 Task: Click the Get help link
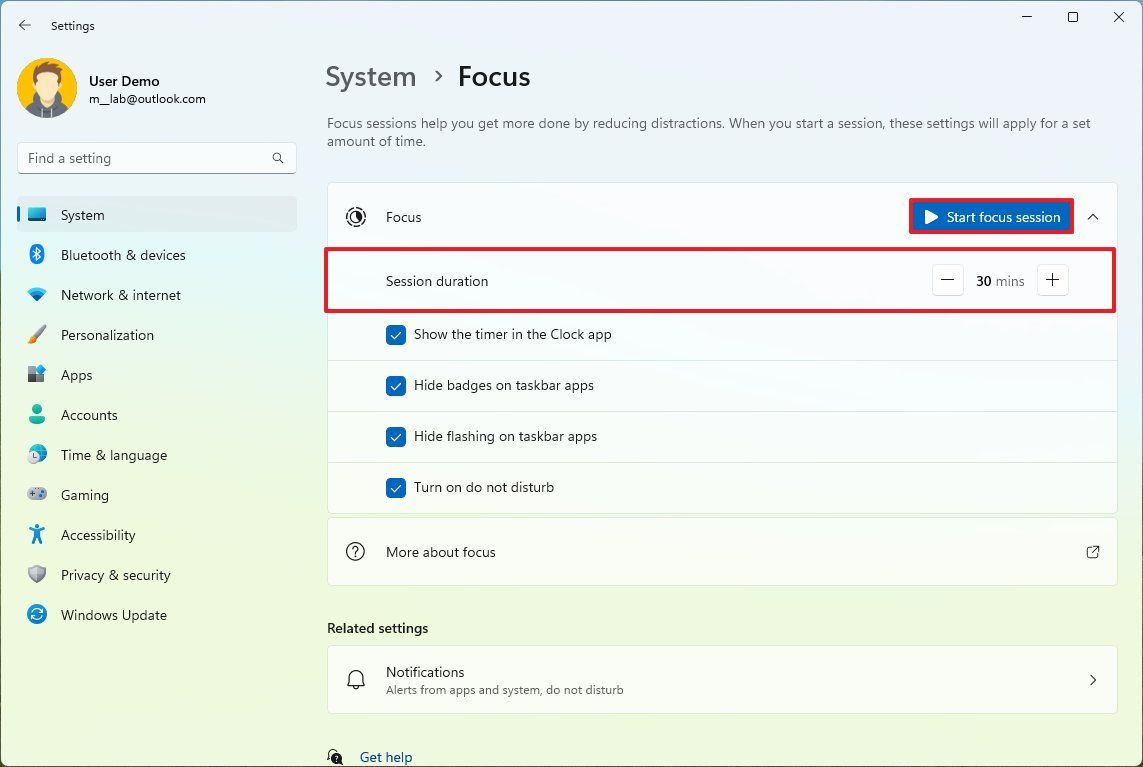[x=386, y=757]
